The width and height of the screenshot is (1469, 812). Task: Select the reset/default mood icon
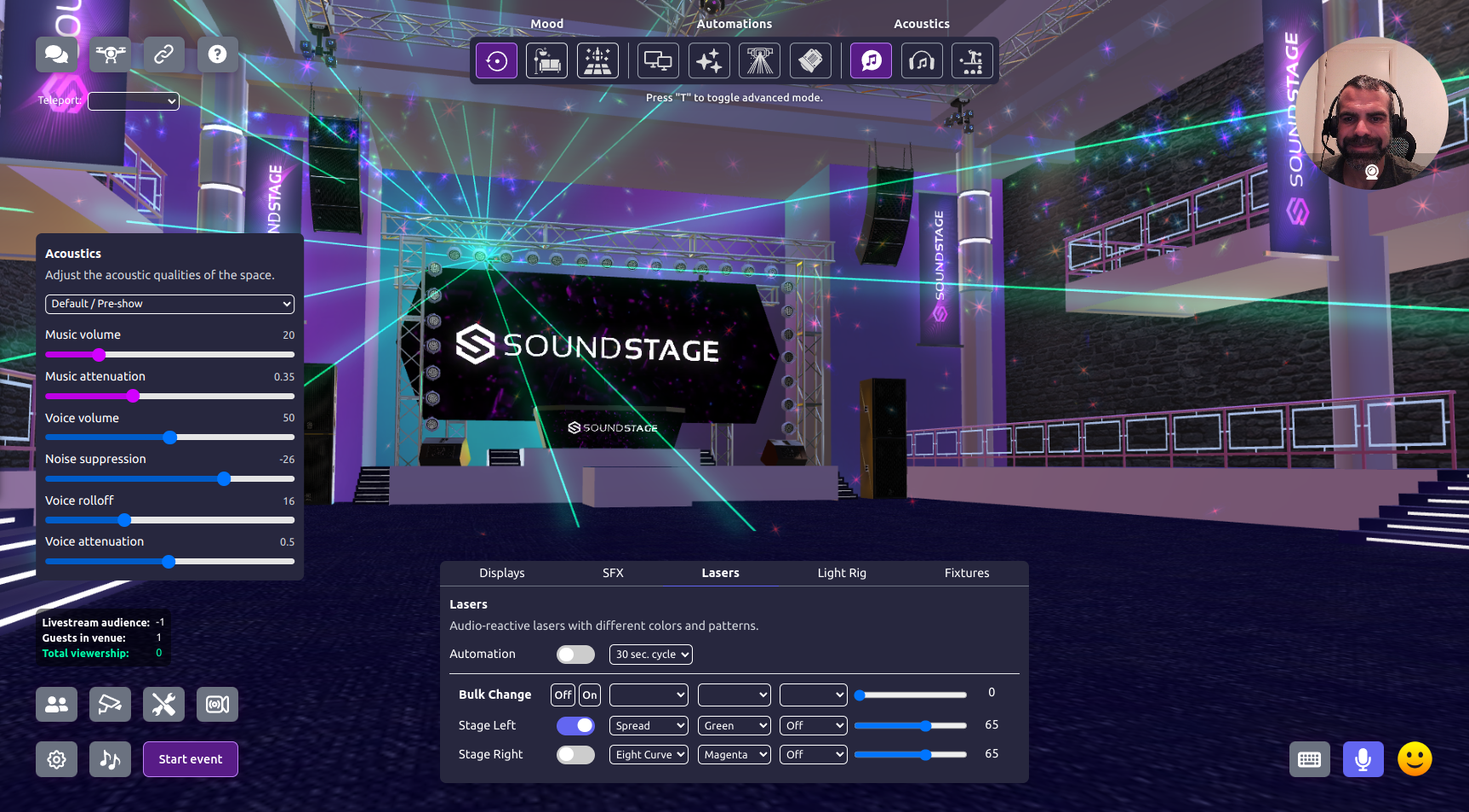click(x=496, y=60)
